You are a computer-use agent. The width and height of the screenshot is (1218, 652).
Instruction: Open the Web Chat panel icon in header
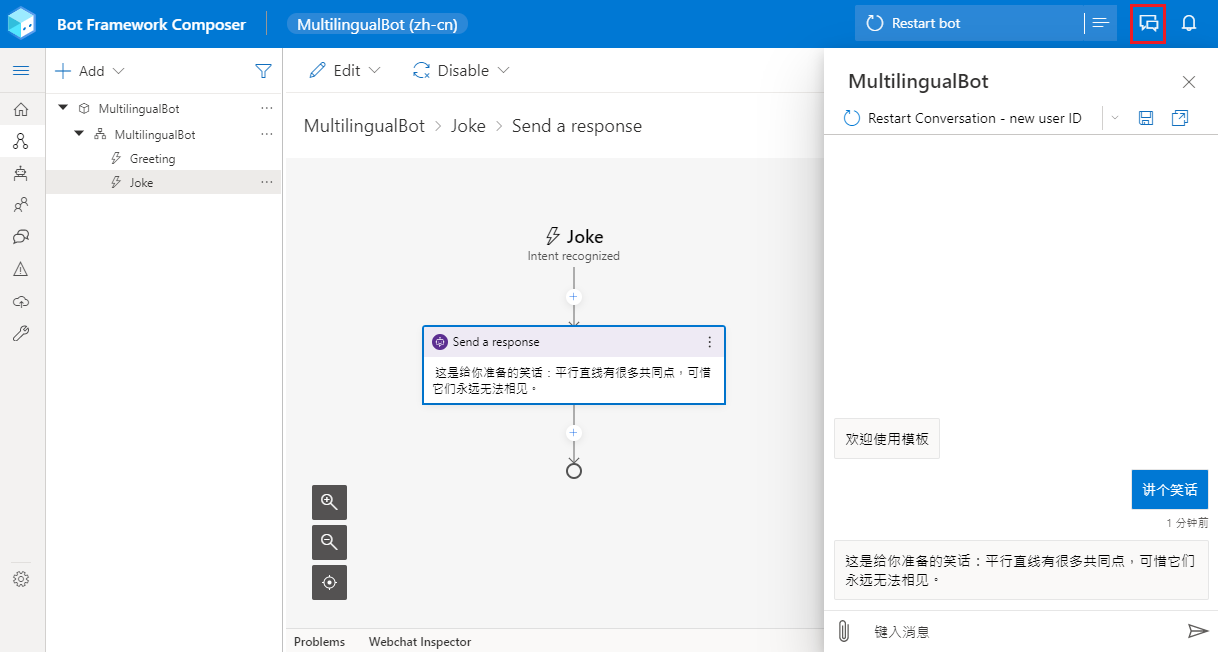(x=1148, y=23)
